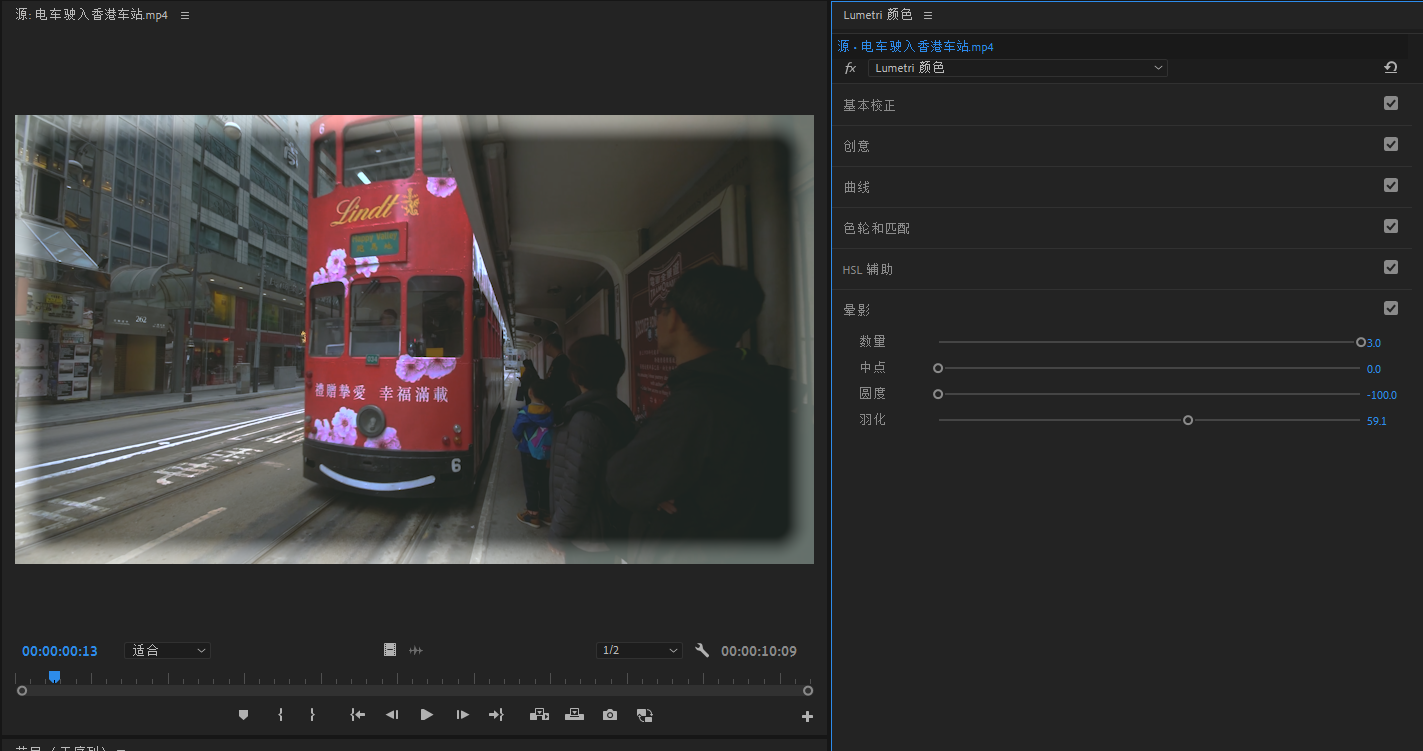The height and width of the screenshot is (751, 1423).
Task: Select Drag Video Only filmstrip icon
Action: 390,650
